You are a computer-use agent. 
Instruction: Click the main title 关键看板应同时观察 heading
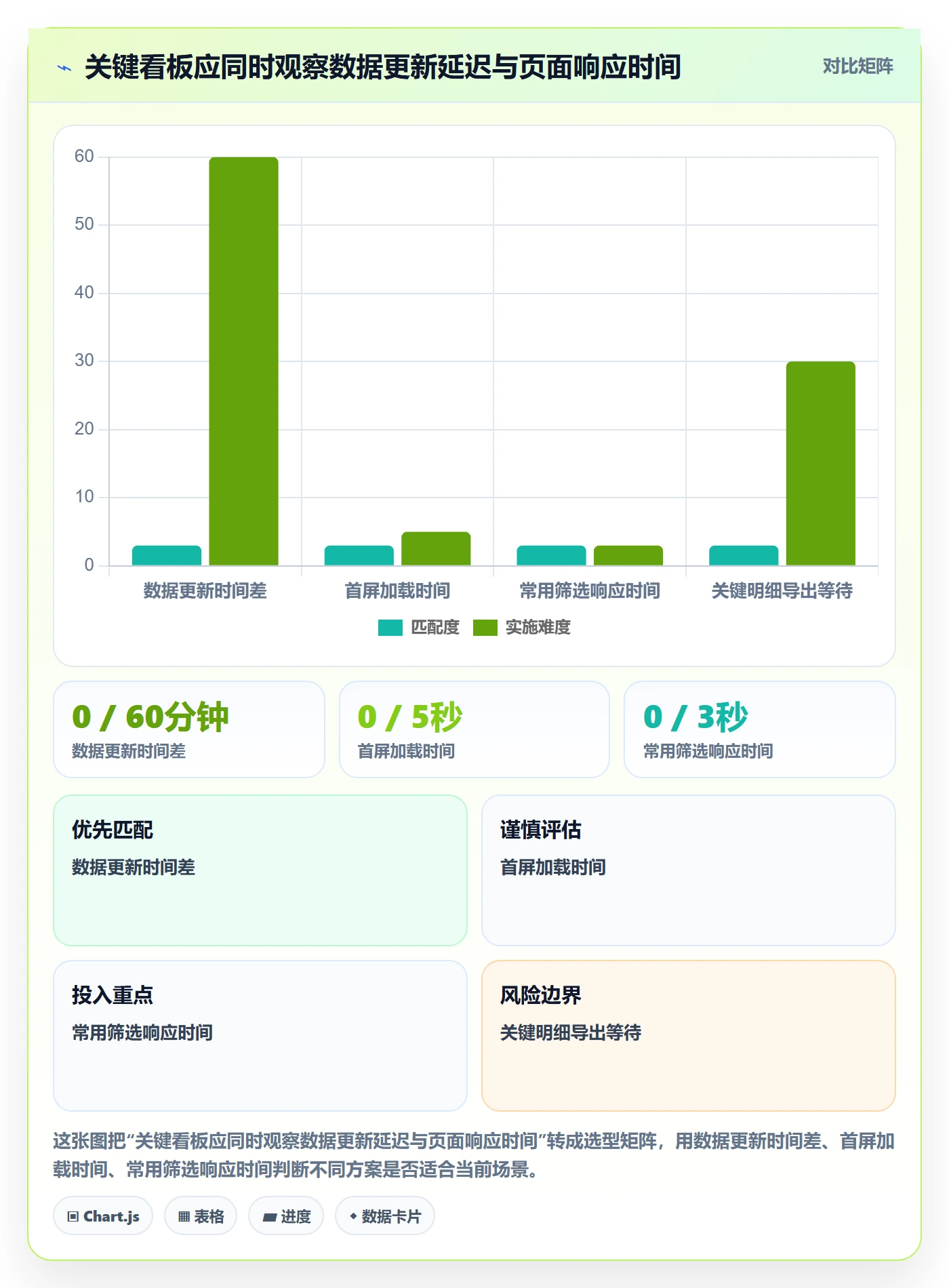[x=383, y=67]
